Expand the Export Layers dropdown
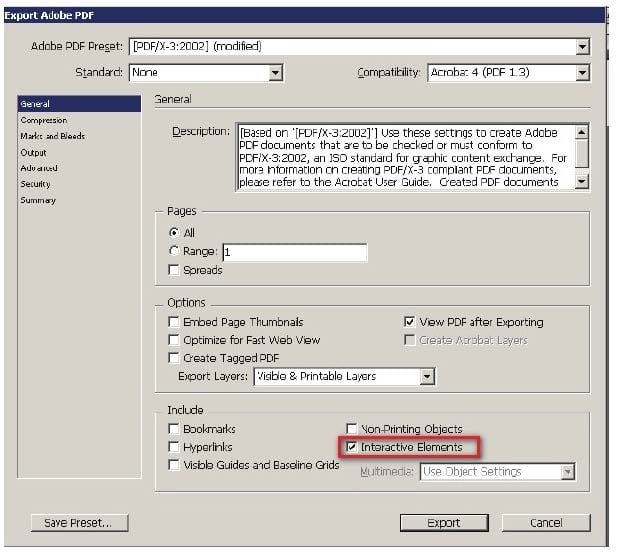The image size is (621, 555). click(x=427, y=377)
